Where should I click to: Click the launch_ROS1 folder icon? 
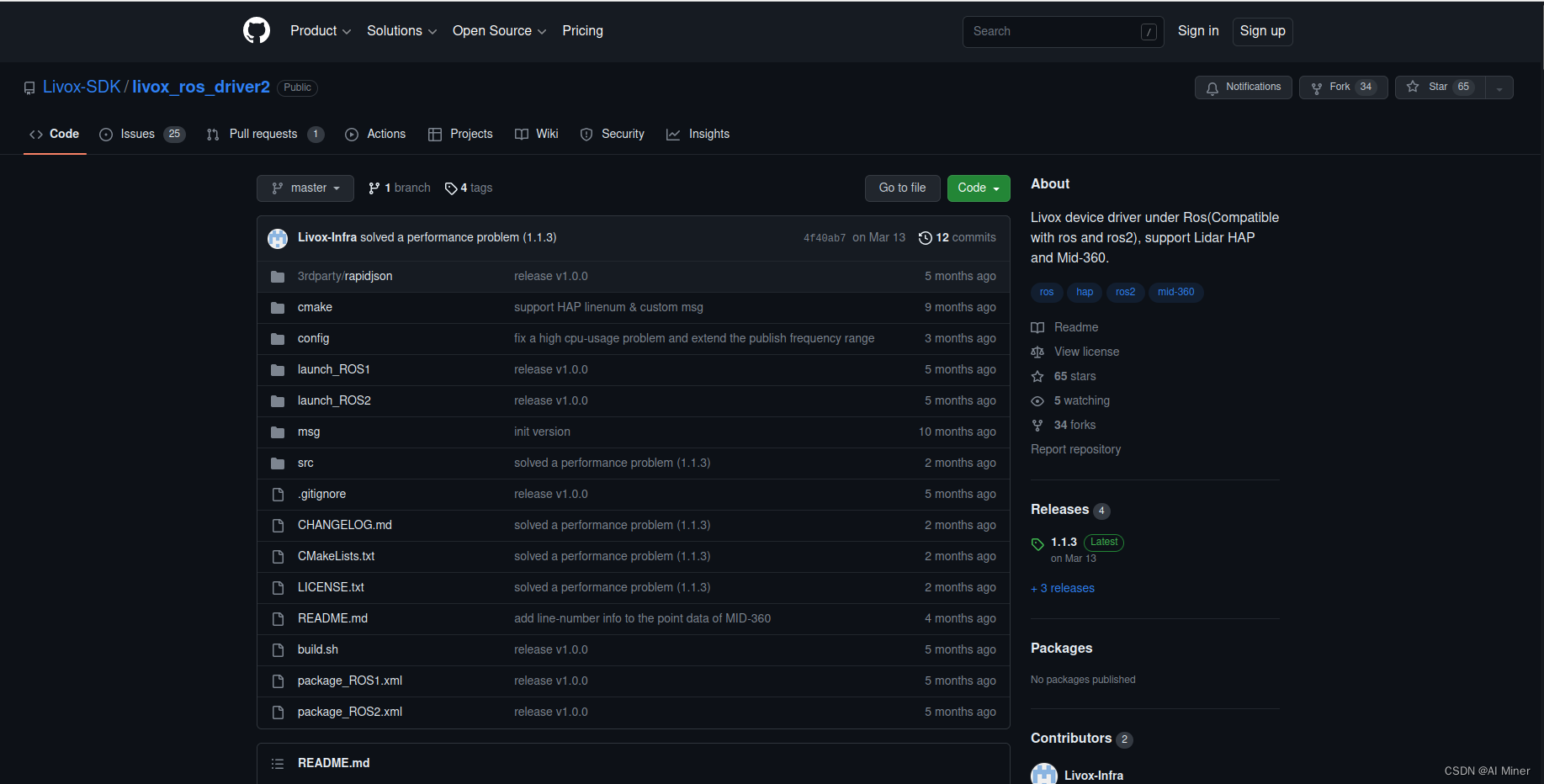coord(278,370)
